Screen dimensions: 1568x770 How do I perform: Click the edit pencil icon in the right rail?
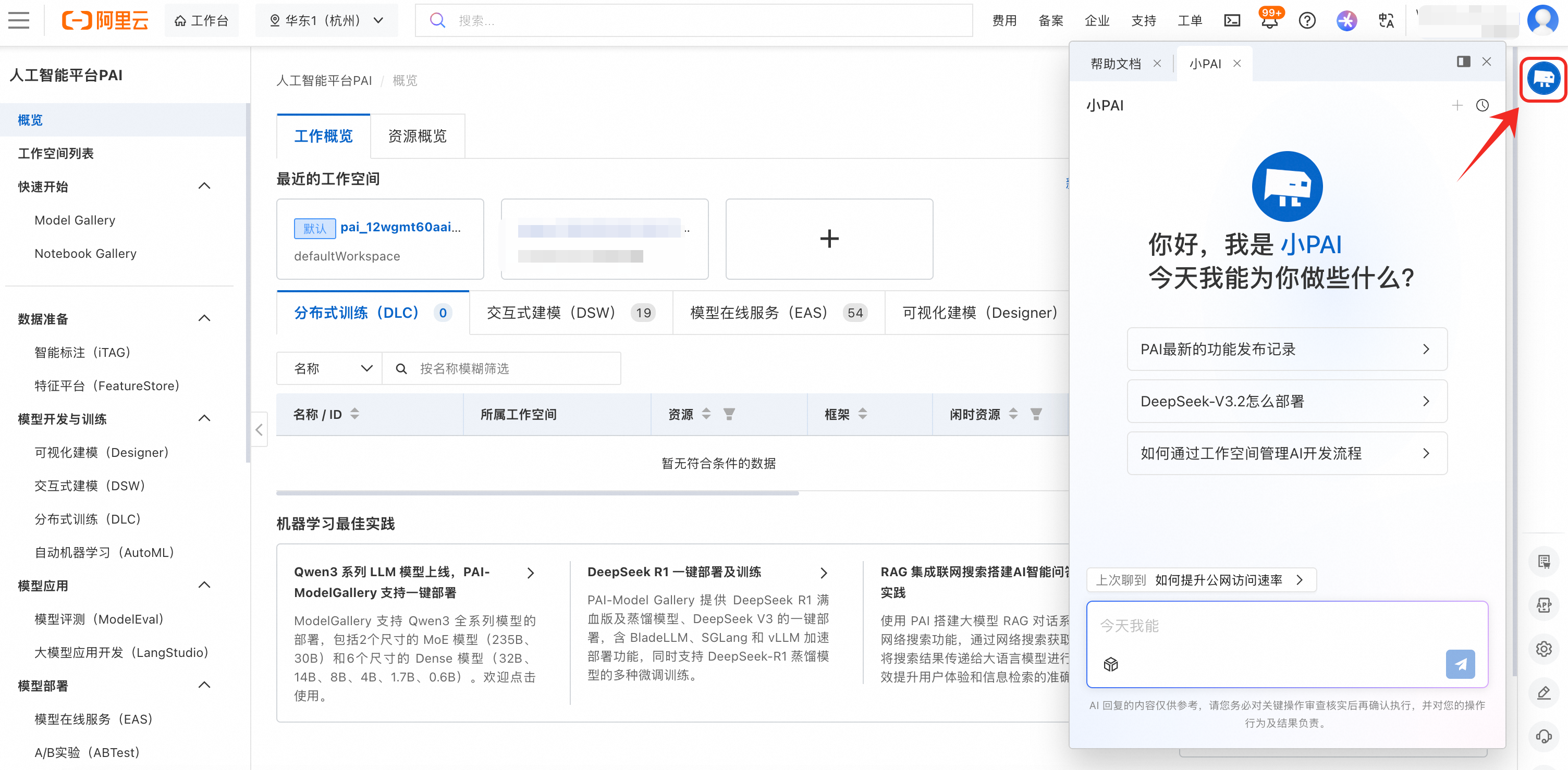(x=1543, y=692)
